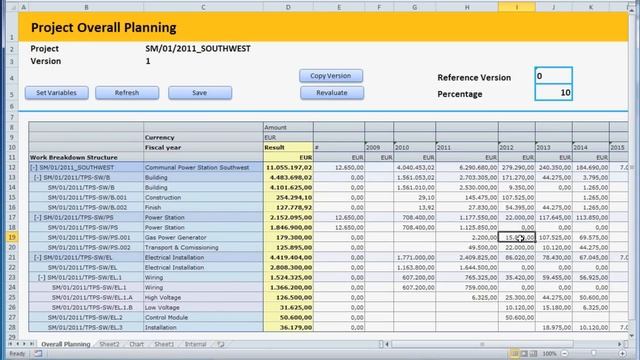This screenshot has height=360, width=640.
Task: Select the Work Breakdown Structure header cell
Action: coord(86,158)
